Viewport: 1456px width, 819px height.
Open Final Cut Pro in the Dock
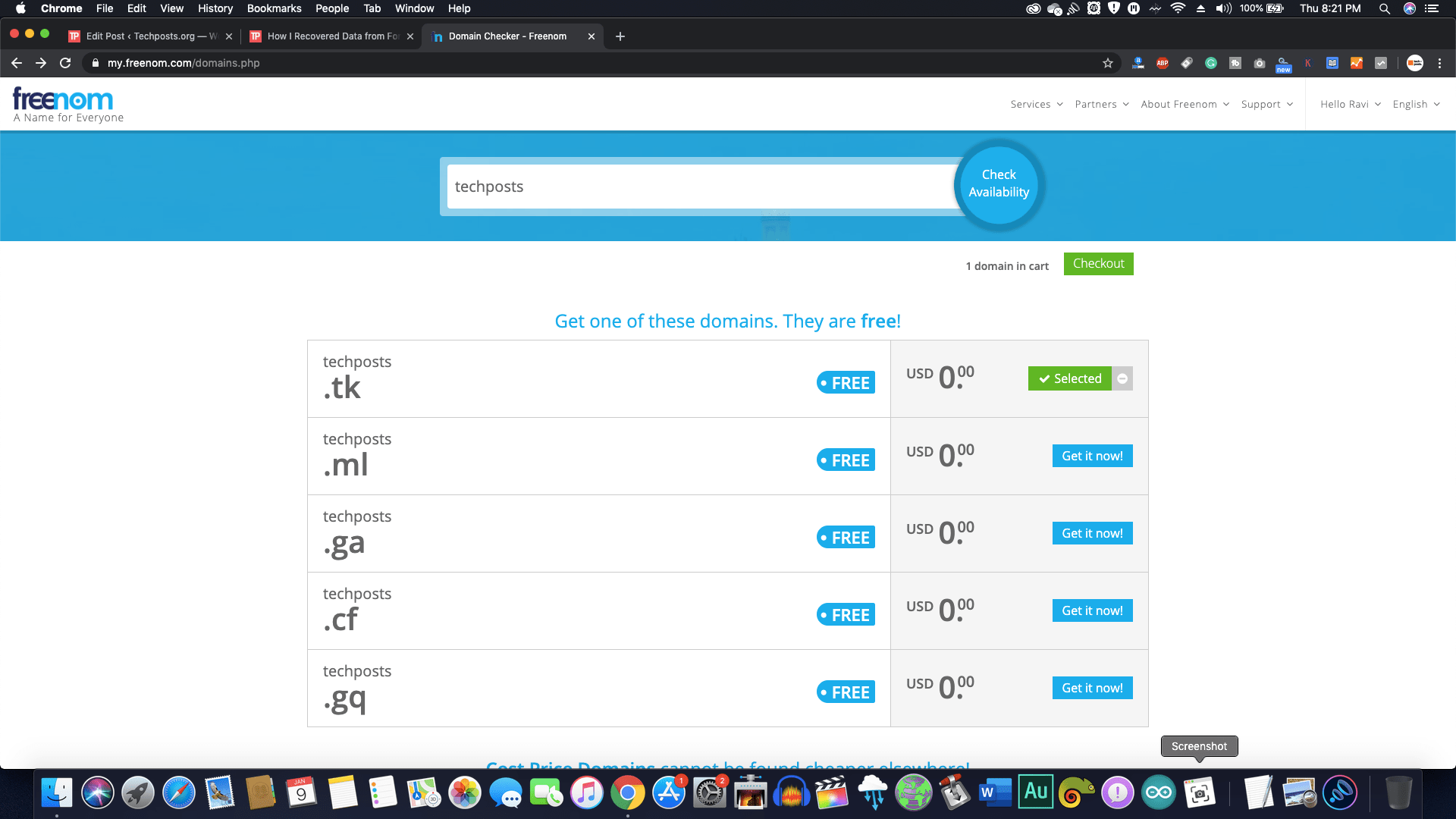832,793
